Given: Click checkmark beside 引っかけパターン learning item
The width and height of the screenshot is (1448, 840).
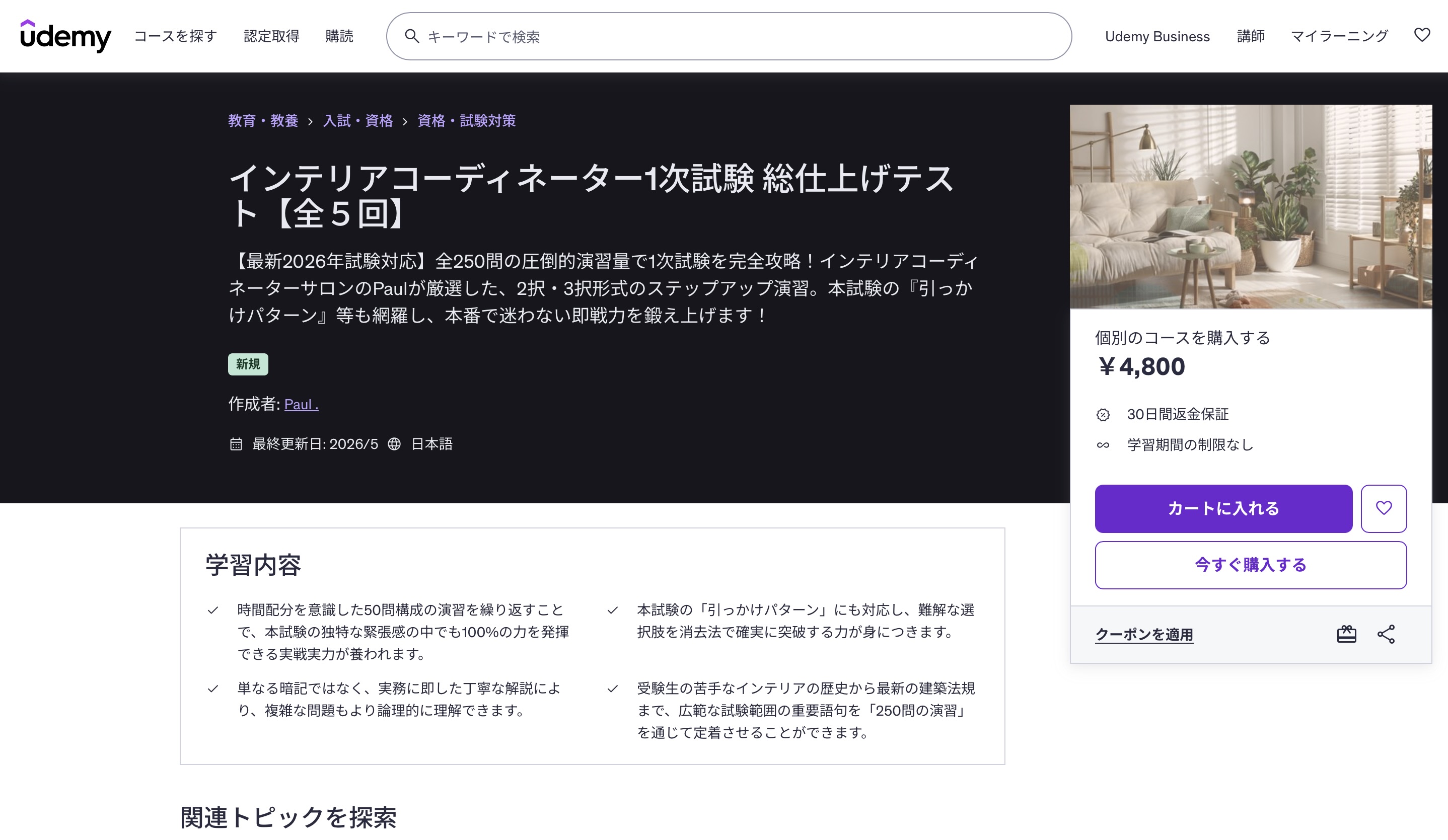Looking at the screenshot, I should click(x=613, y=609).
